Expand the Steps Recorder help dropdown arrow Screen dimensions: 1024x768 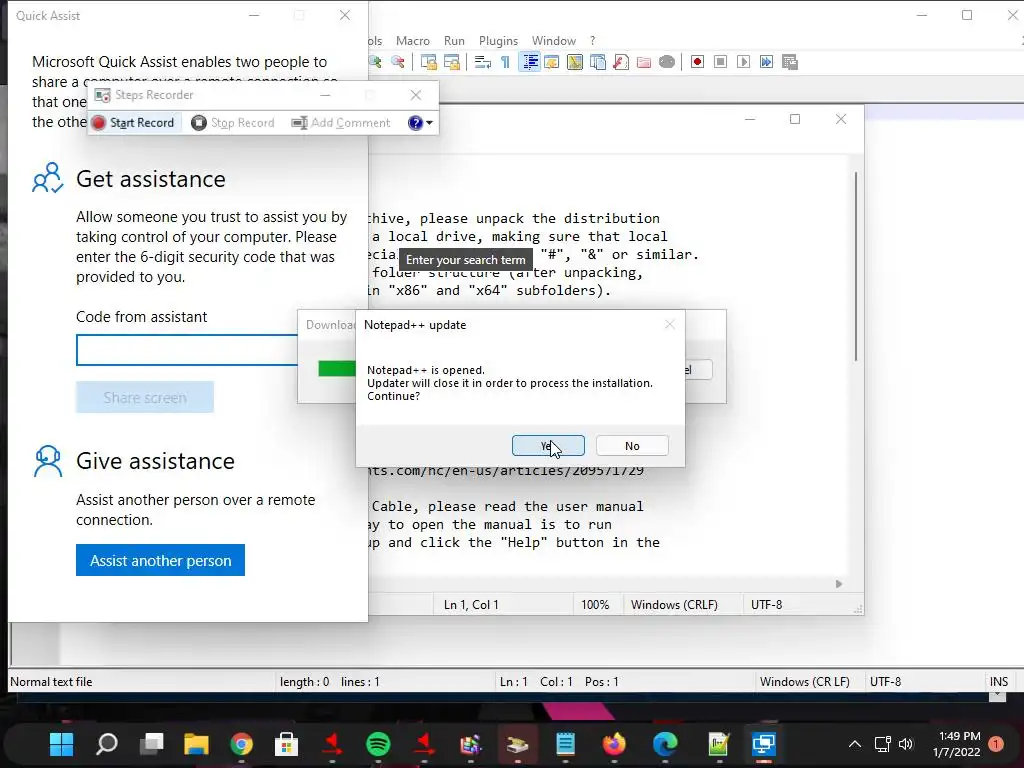click(x=430, y=123)
